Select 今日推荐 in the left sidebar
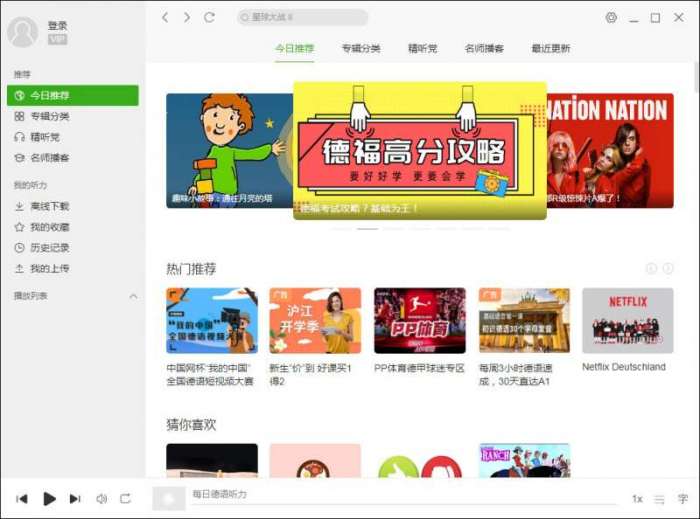This screenshot has height=519, width=700. click(x=73, y=95)
